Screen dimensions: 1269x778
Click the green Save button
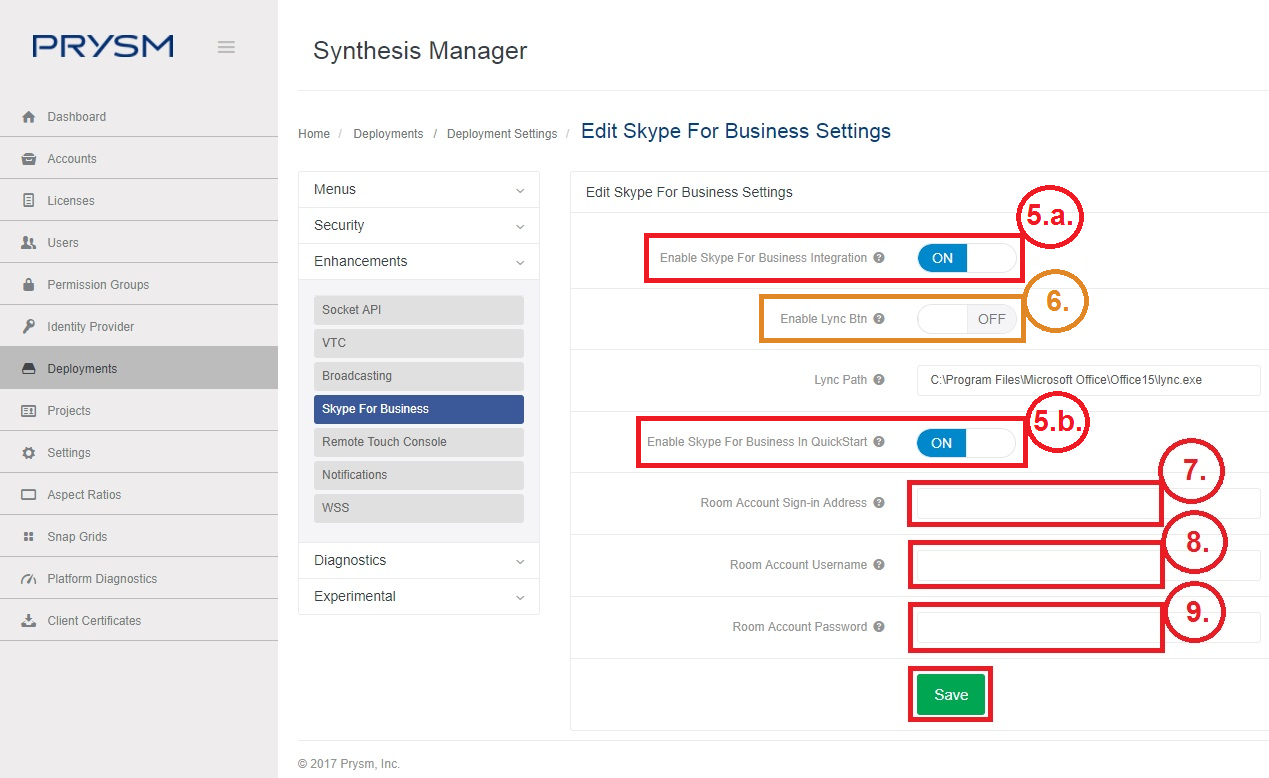951,695
